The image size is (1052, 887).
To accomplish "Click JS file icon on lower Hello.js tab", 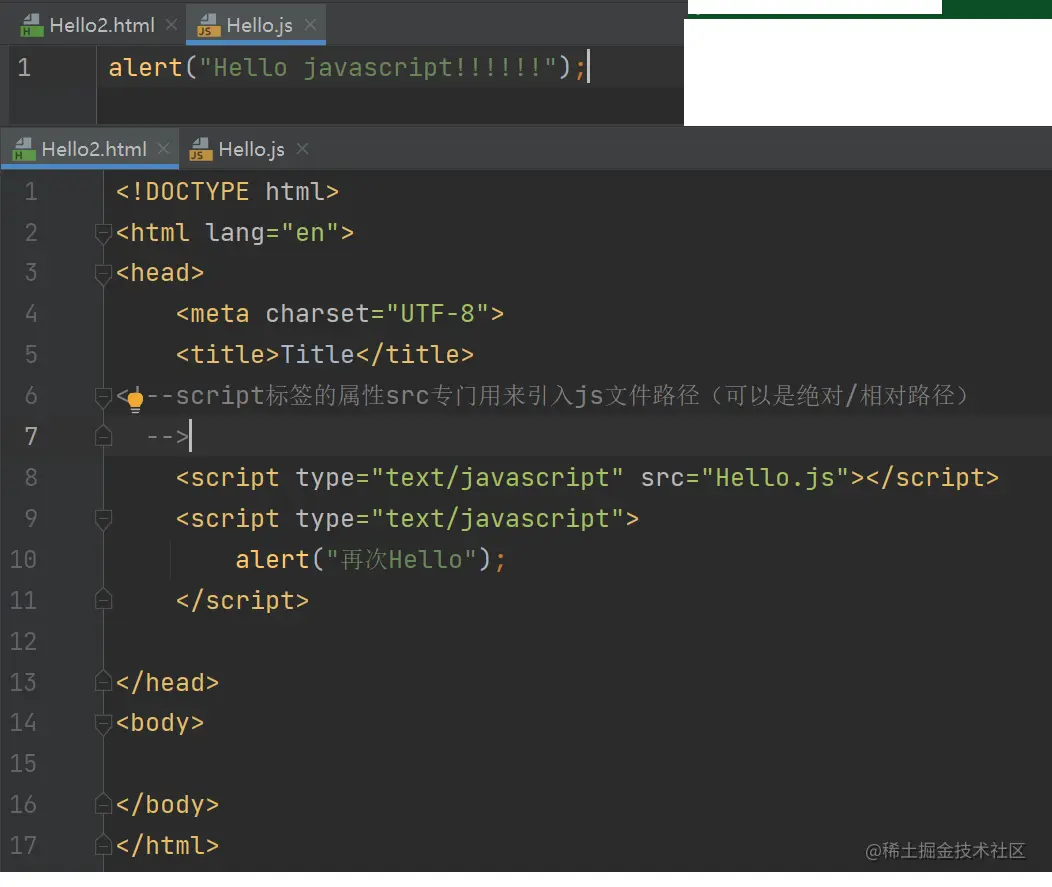I will pyautogui.click(x=201, y=149).
